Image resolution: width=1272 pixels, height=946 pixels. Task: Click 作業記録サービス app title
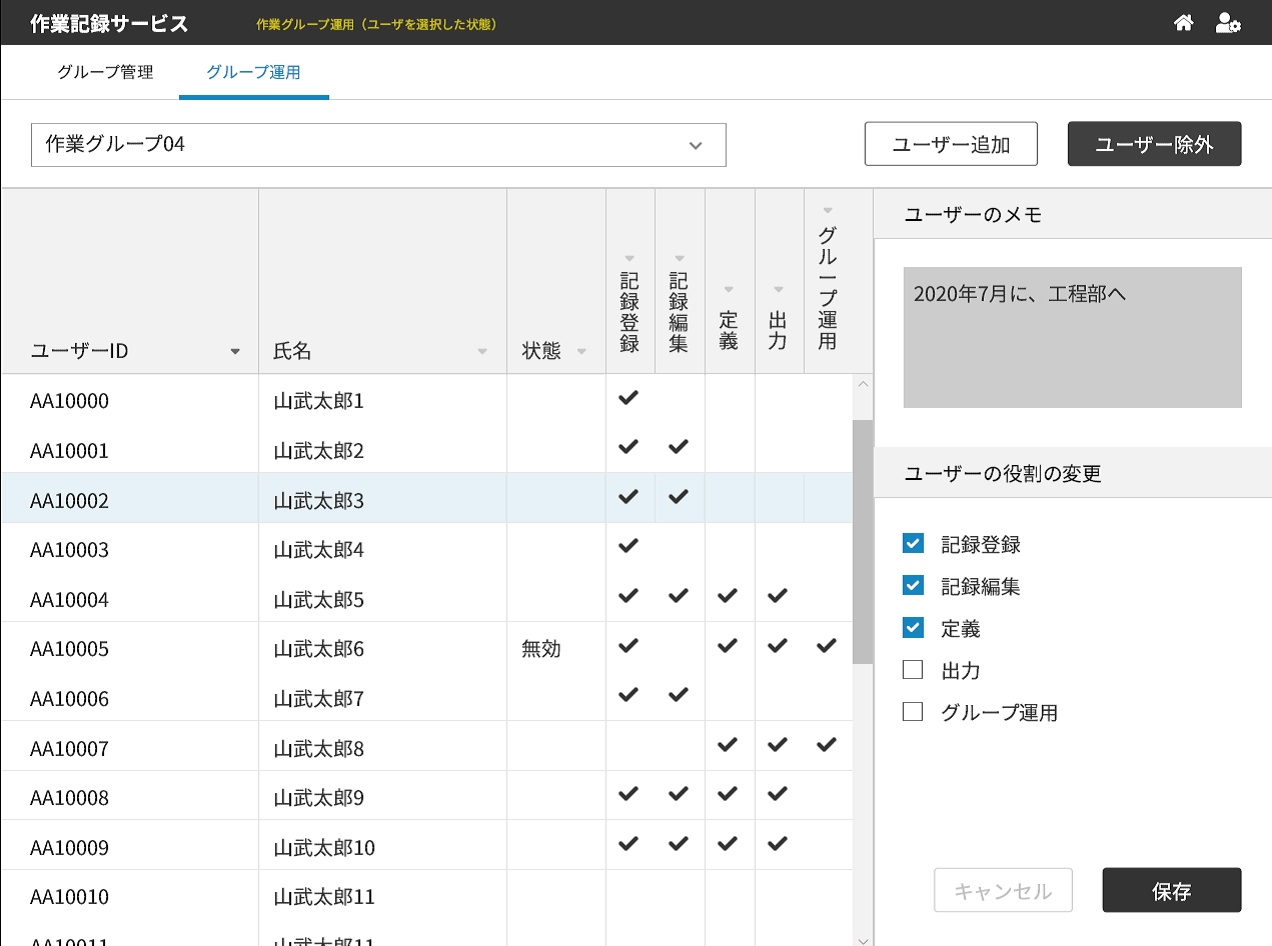(109, 23)
